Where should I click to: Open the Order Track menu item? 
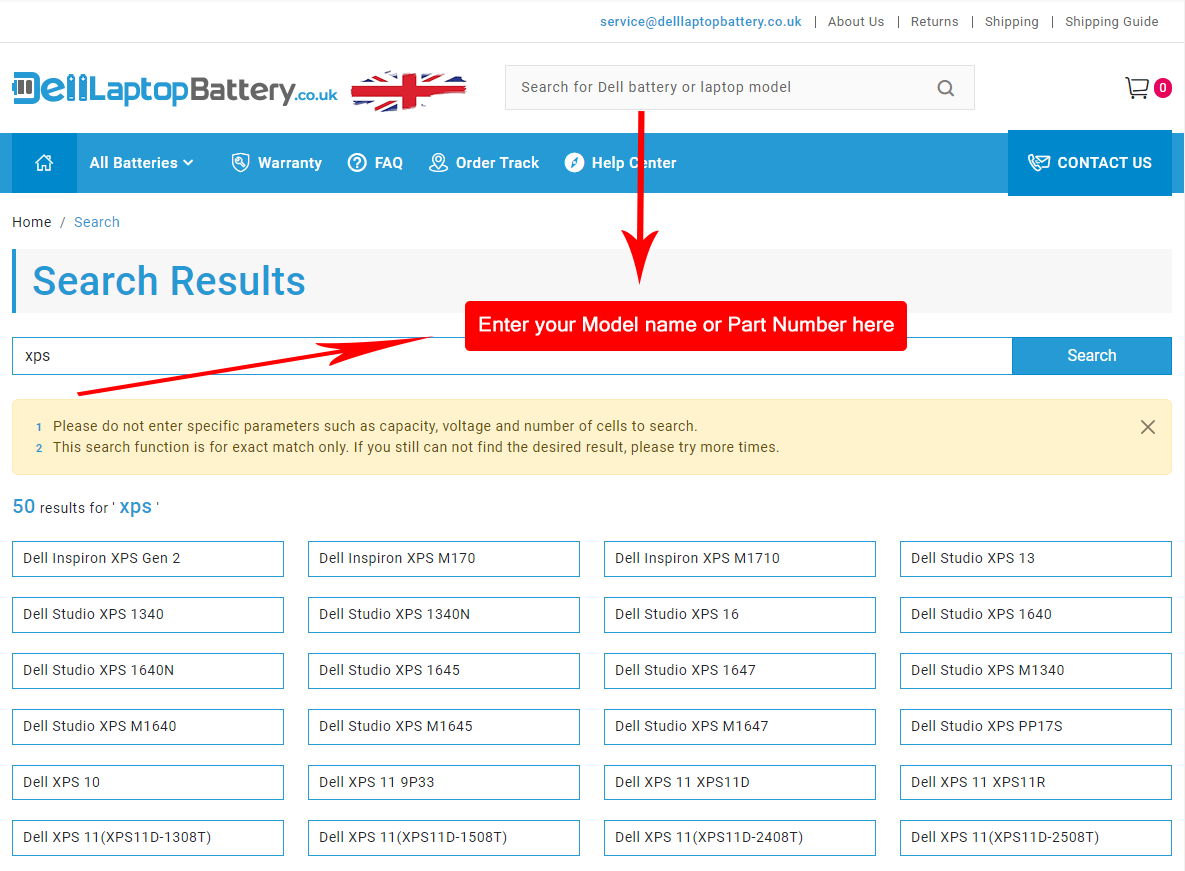tap(484, 162)
